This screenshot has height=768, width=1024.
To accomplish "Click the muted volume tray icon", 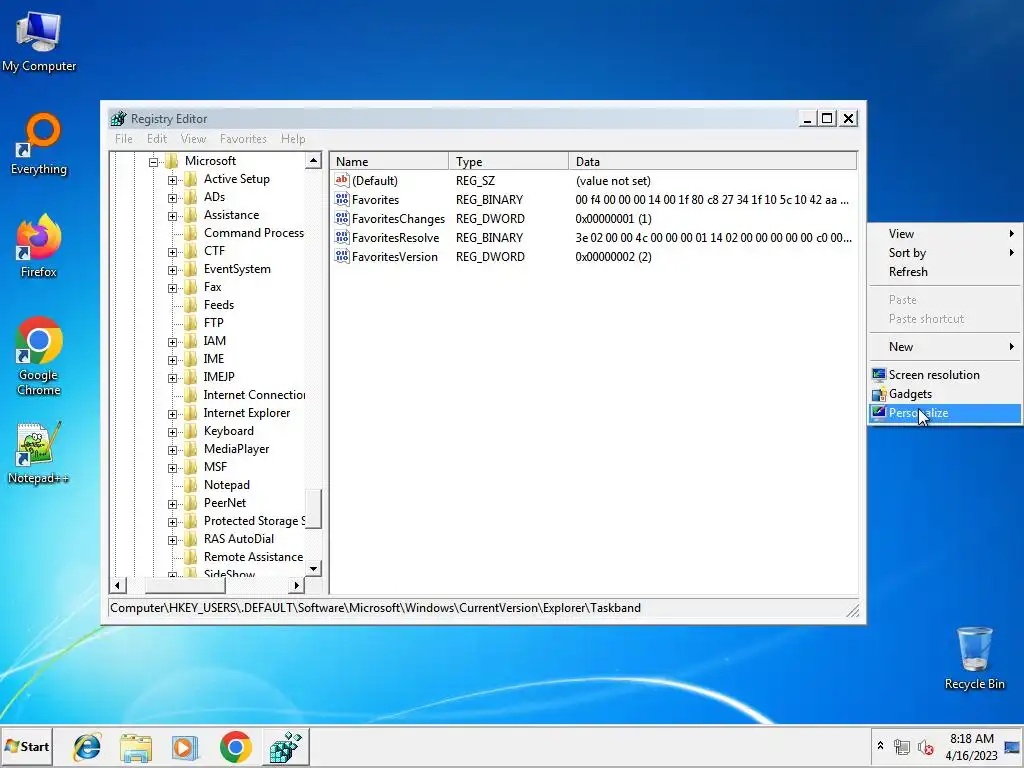I will tap(925, 746).
